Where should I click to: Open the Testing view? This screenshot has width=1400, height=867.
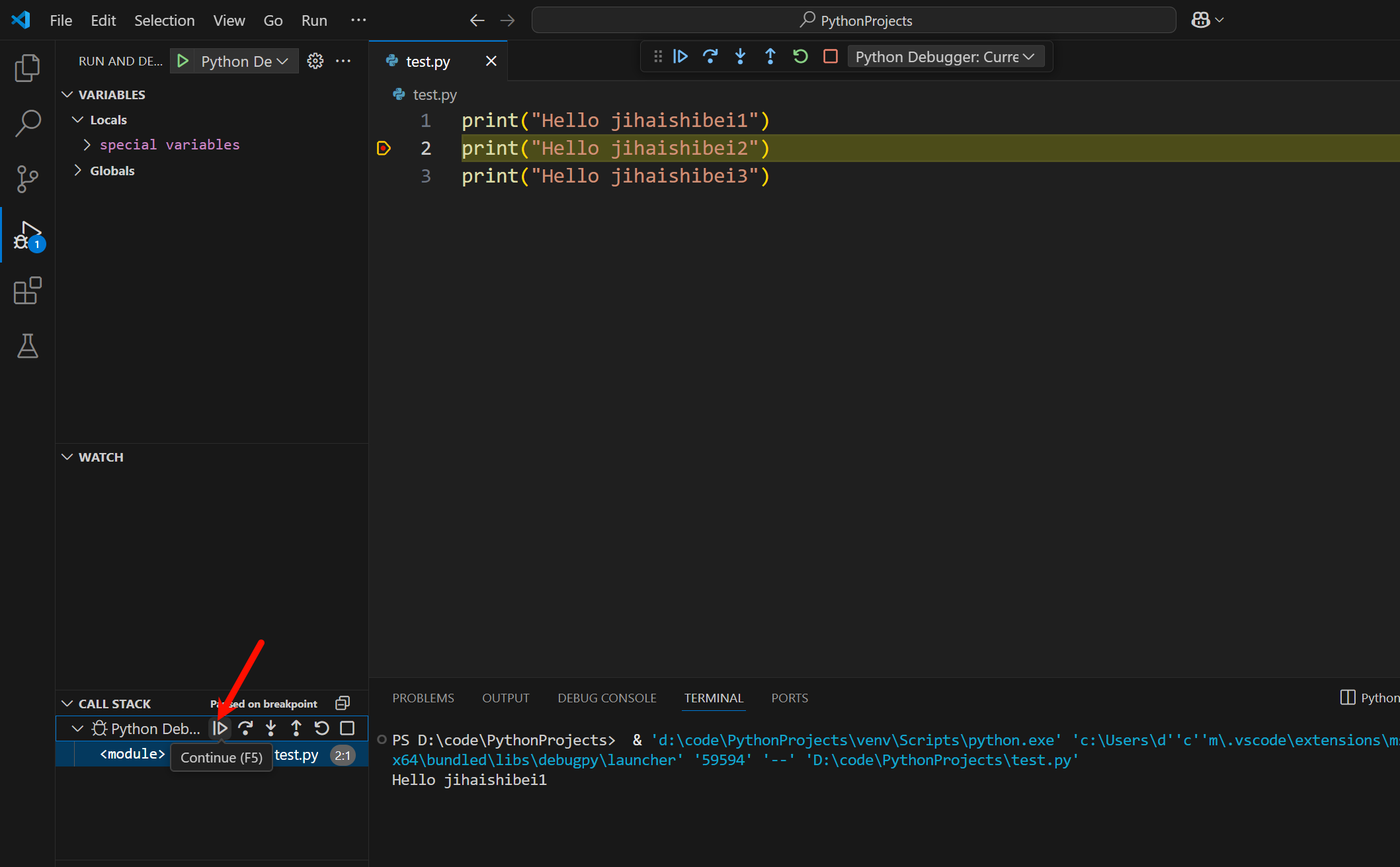[27, 346]
